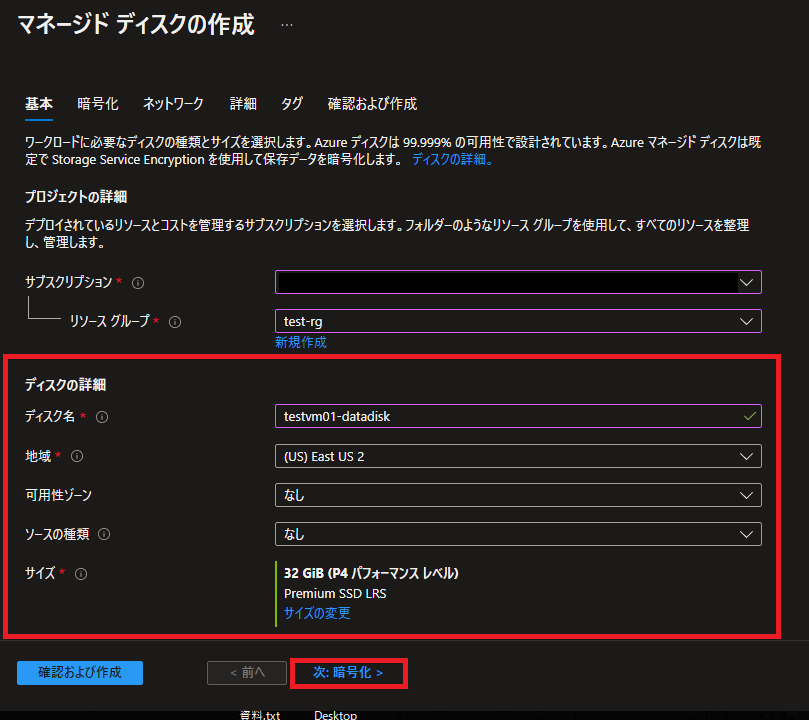Click the Premium SSD LRS text

pyautogui.click(x=335, y=594)
